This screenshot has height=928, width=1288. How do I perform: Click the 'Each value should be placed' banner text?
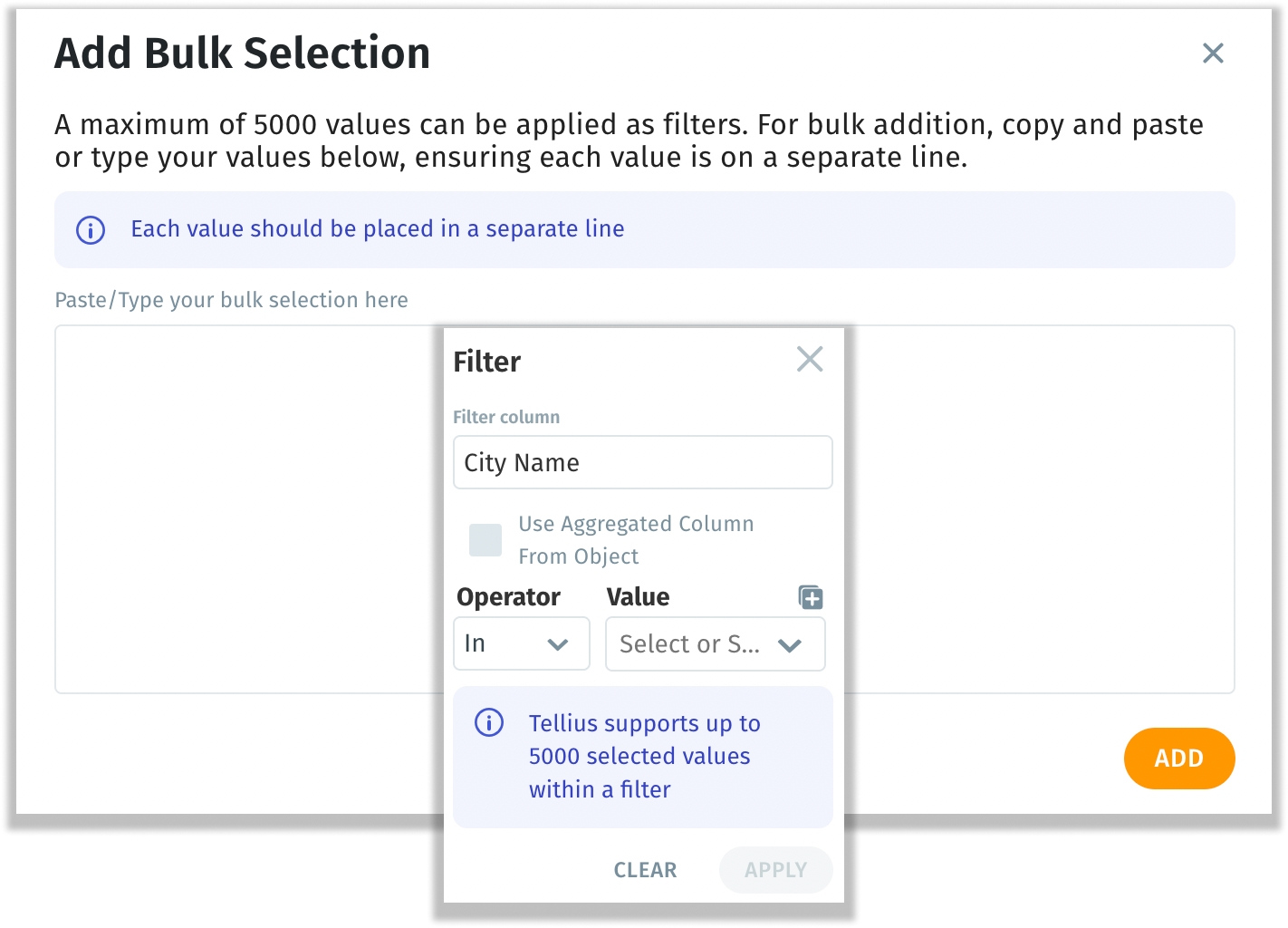(378, 229)
